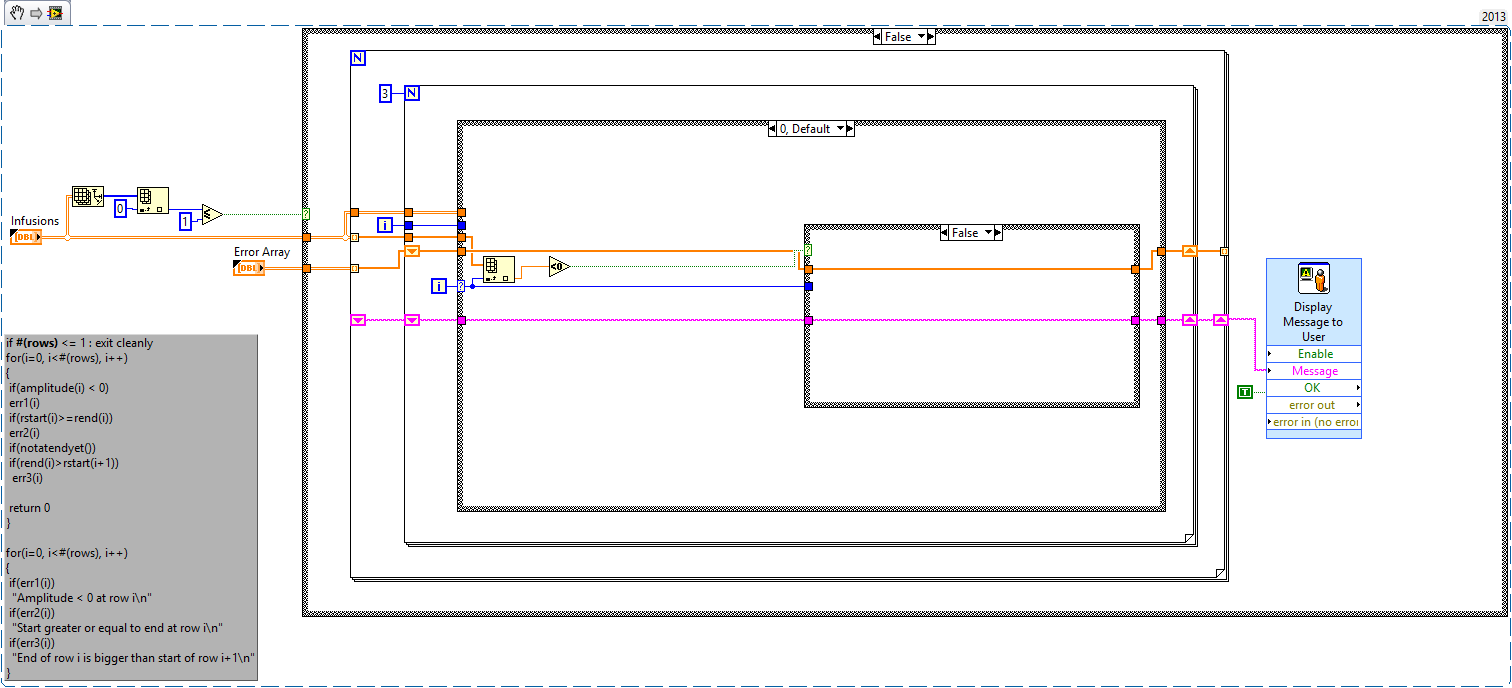Click comment text 'End of row i is bigger'
This screenshot has height=688, width=1512.
tap(72, 658)
